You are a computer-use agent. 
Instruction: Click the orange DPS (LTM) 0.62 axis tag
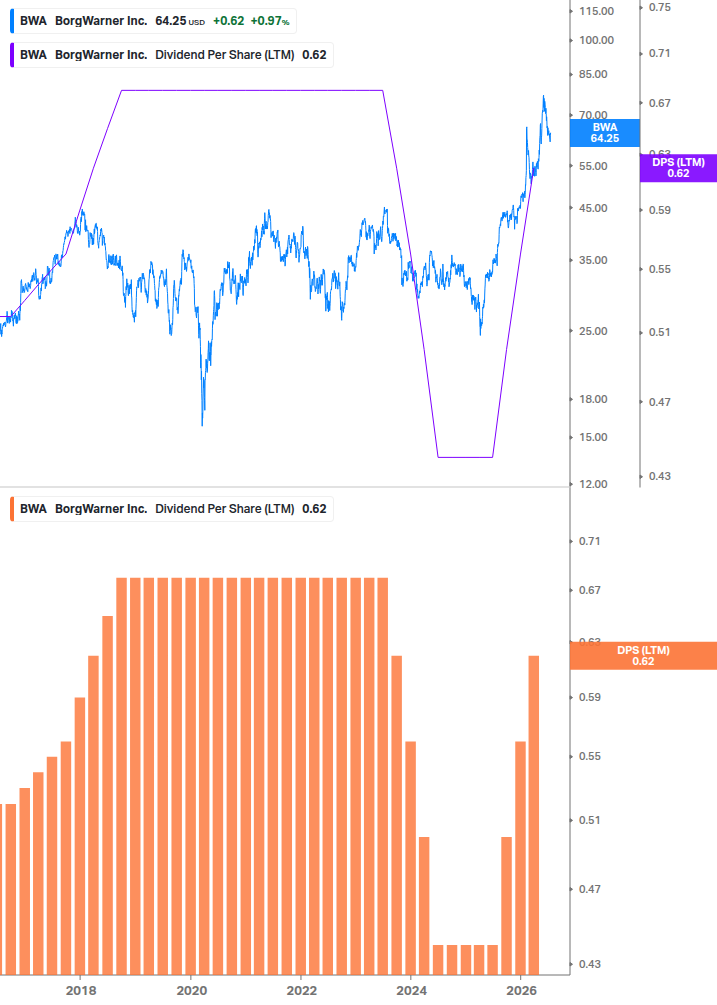(643, 656)
